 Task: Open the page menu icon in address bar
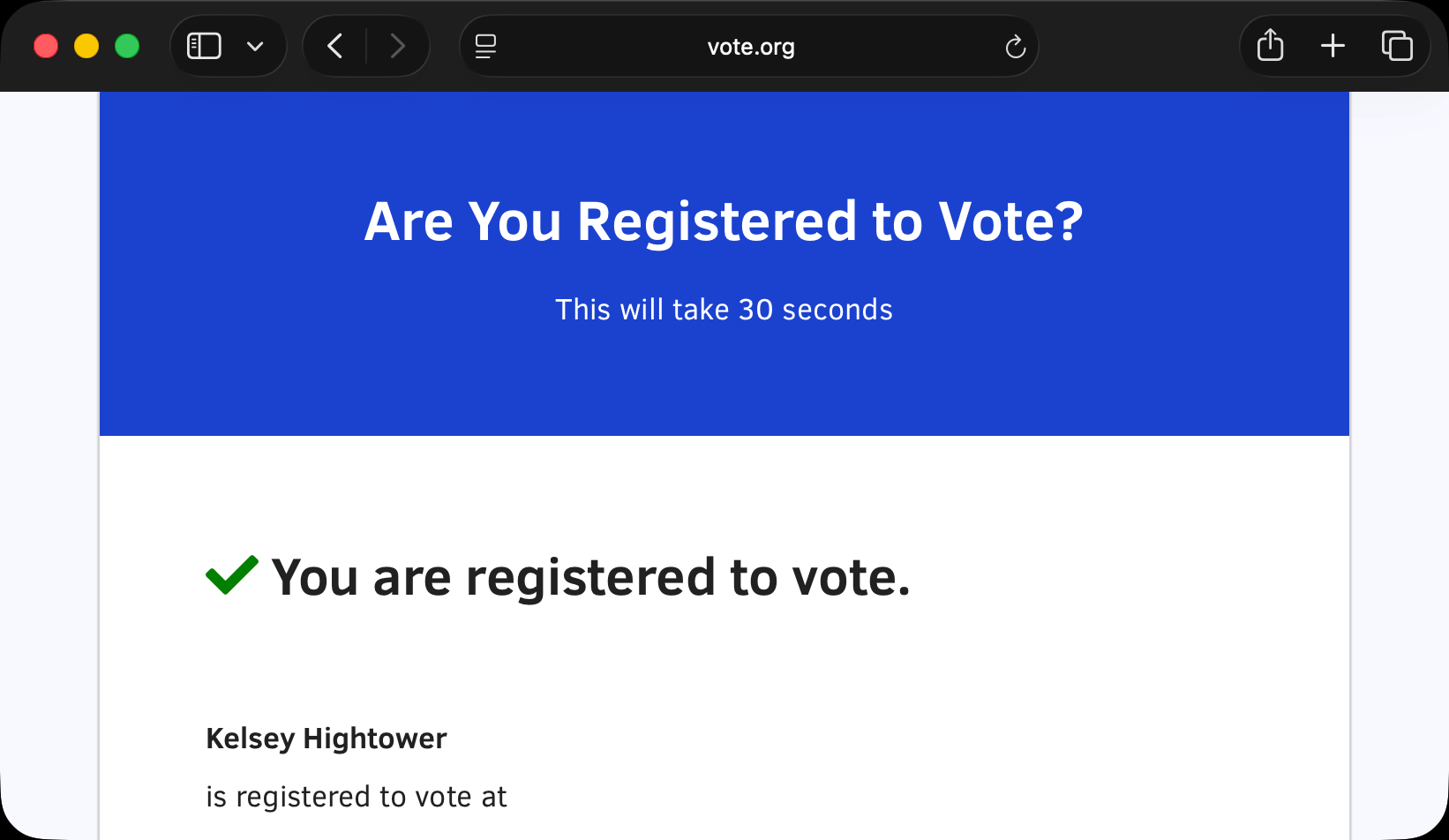tap(485, 46)
